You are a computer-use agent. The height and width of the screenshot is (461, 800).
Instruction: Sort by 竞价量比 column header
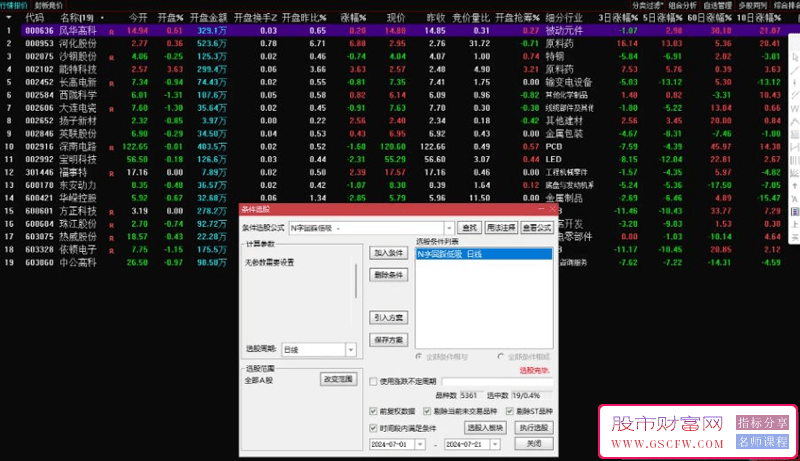point(471,17)
